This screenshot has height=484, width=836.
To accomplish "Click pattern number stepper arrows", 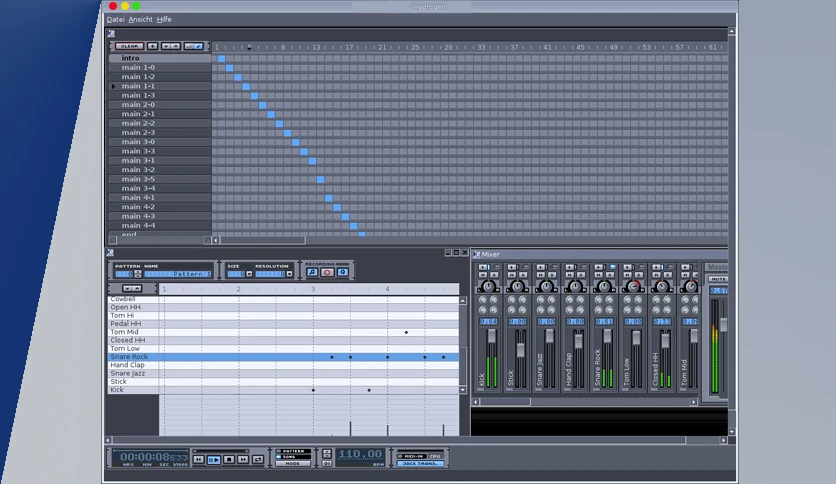I will 138,274.
